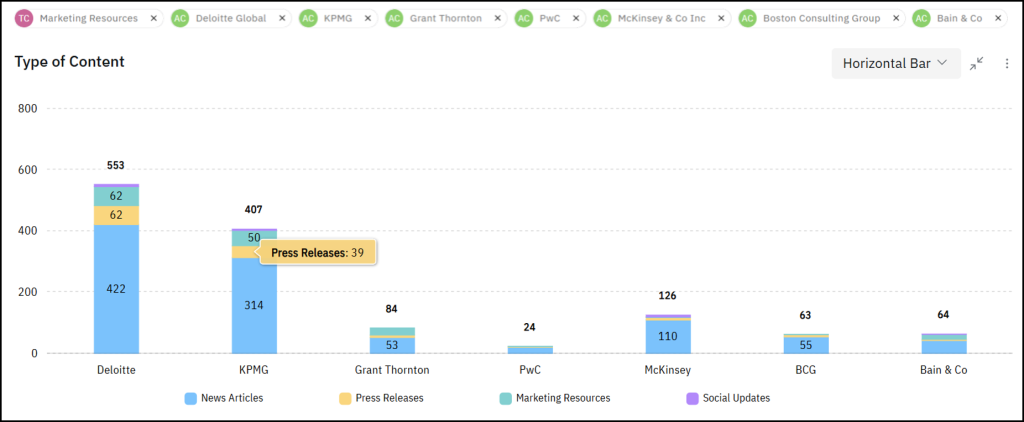Click the AC badge on Bain & Co
1024x422 pixels.
(x=921, y=18)
